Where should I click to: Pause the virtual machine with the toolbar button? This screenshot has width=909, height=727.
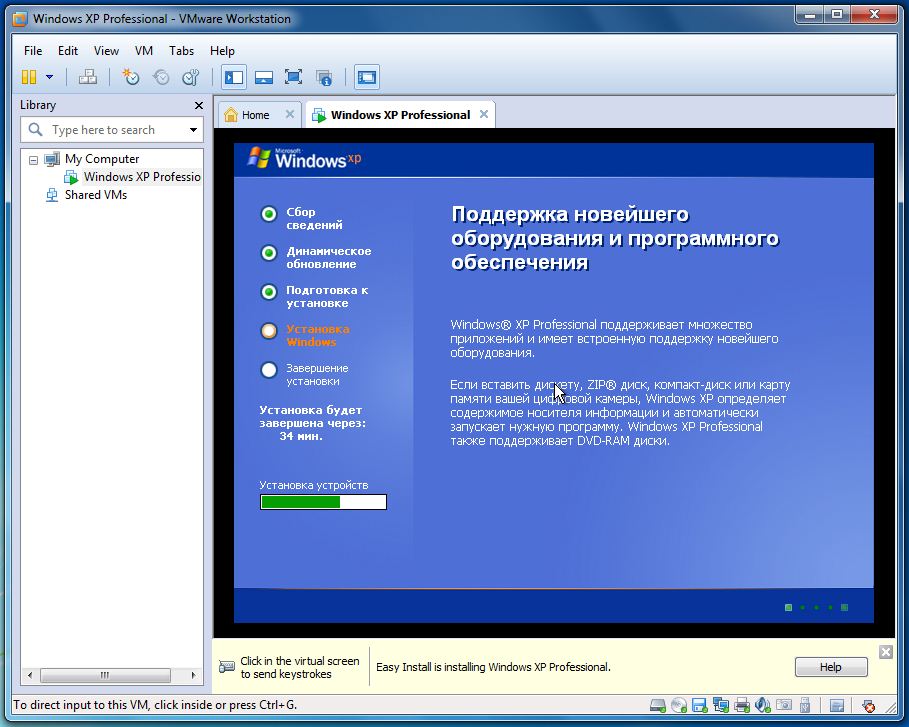coord(28,77)
